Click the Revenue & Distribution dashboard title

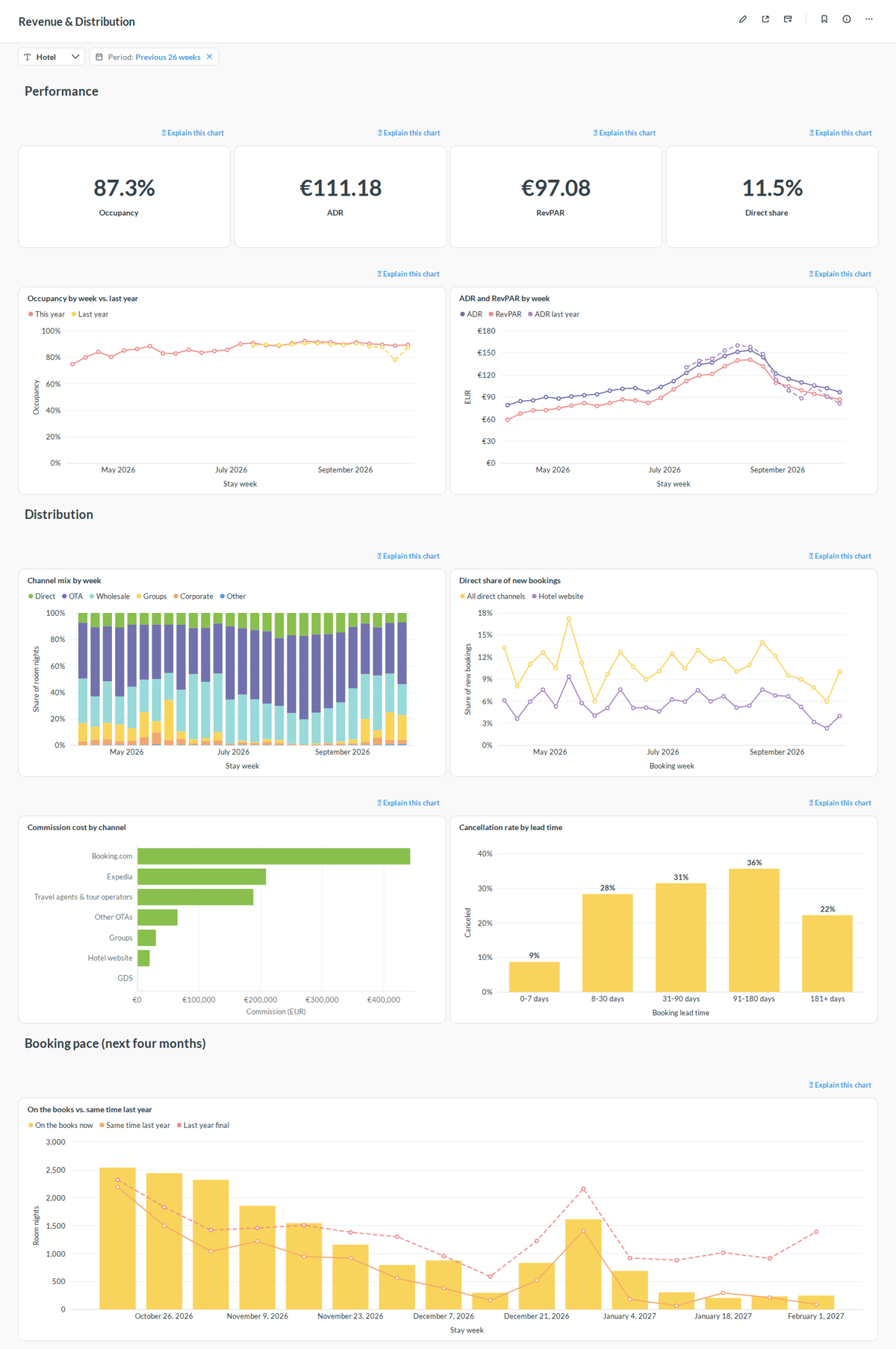(x=77, y=22)
